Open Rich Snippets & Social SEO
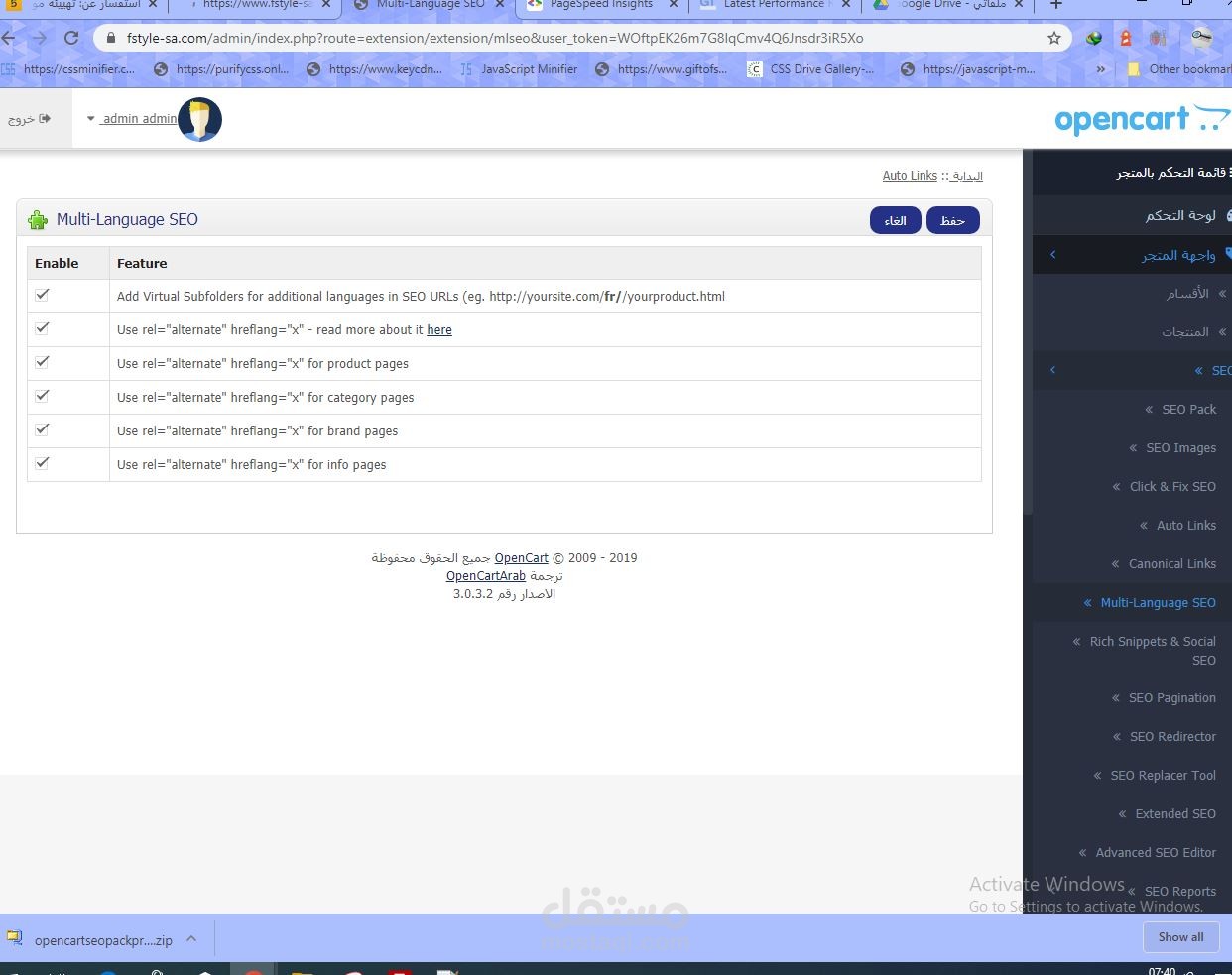The height and width of the screenshot is (975, 1232). click(x=1153, y=651)
